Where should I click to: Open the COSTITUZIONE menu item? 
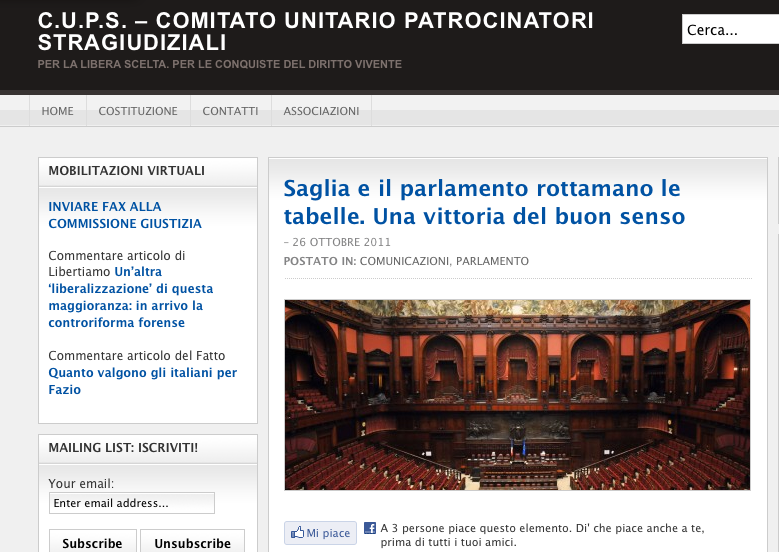(x=138, y=111)
